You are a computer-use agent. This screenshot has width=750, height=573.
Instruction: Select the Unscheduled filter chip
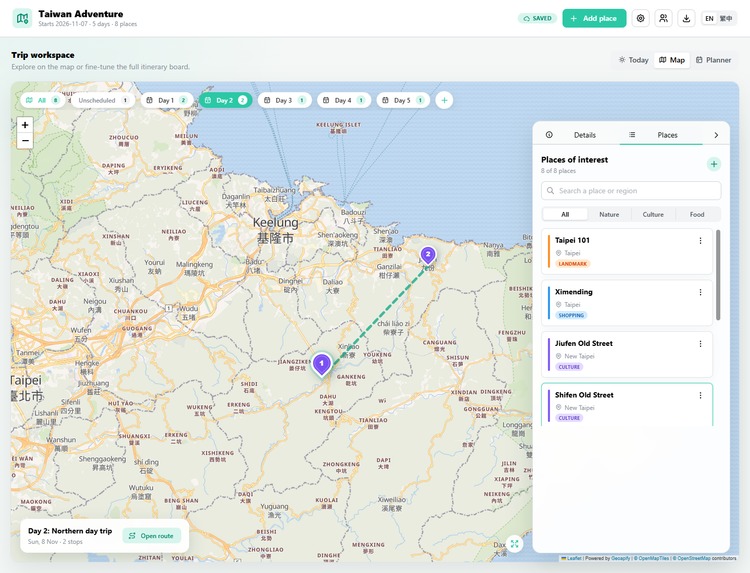pyautogui.click(x=103, y=100)
